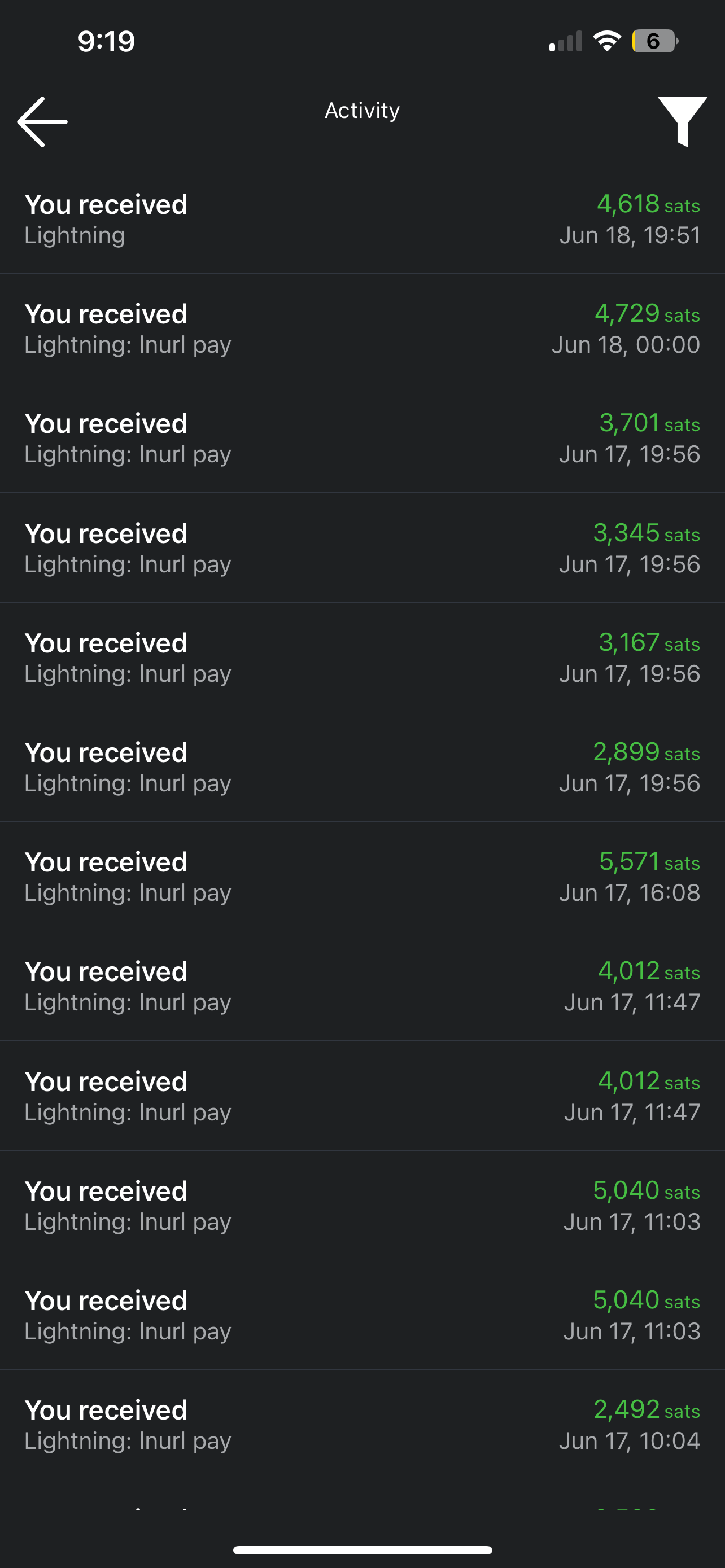Screen dimensions: 725x1568
Task: Tap the battery indicator icon
Action: pos(654,41)
